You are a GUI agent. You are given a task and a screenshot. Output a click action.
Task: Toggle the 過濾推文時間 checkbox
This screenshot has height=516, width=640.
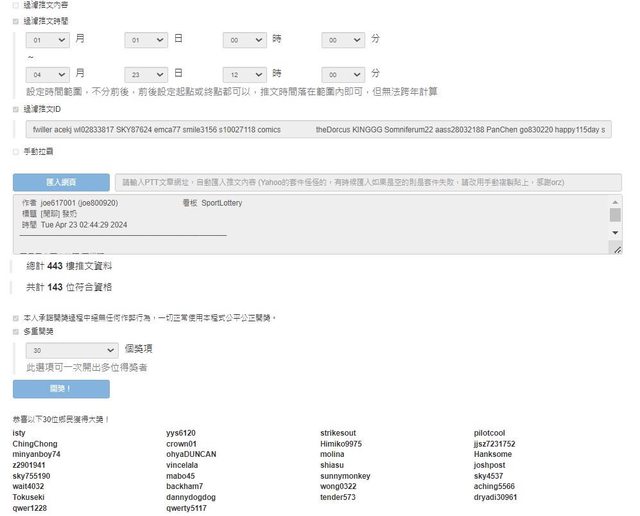point(15,20)
